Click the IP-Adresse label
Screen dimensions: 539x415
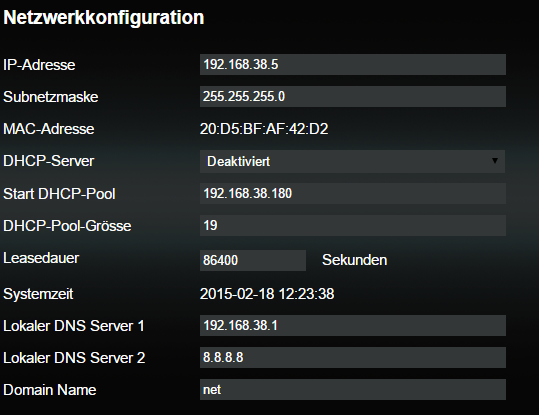coord(39,65)
